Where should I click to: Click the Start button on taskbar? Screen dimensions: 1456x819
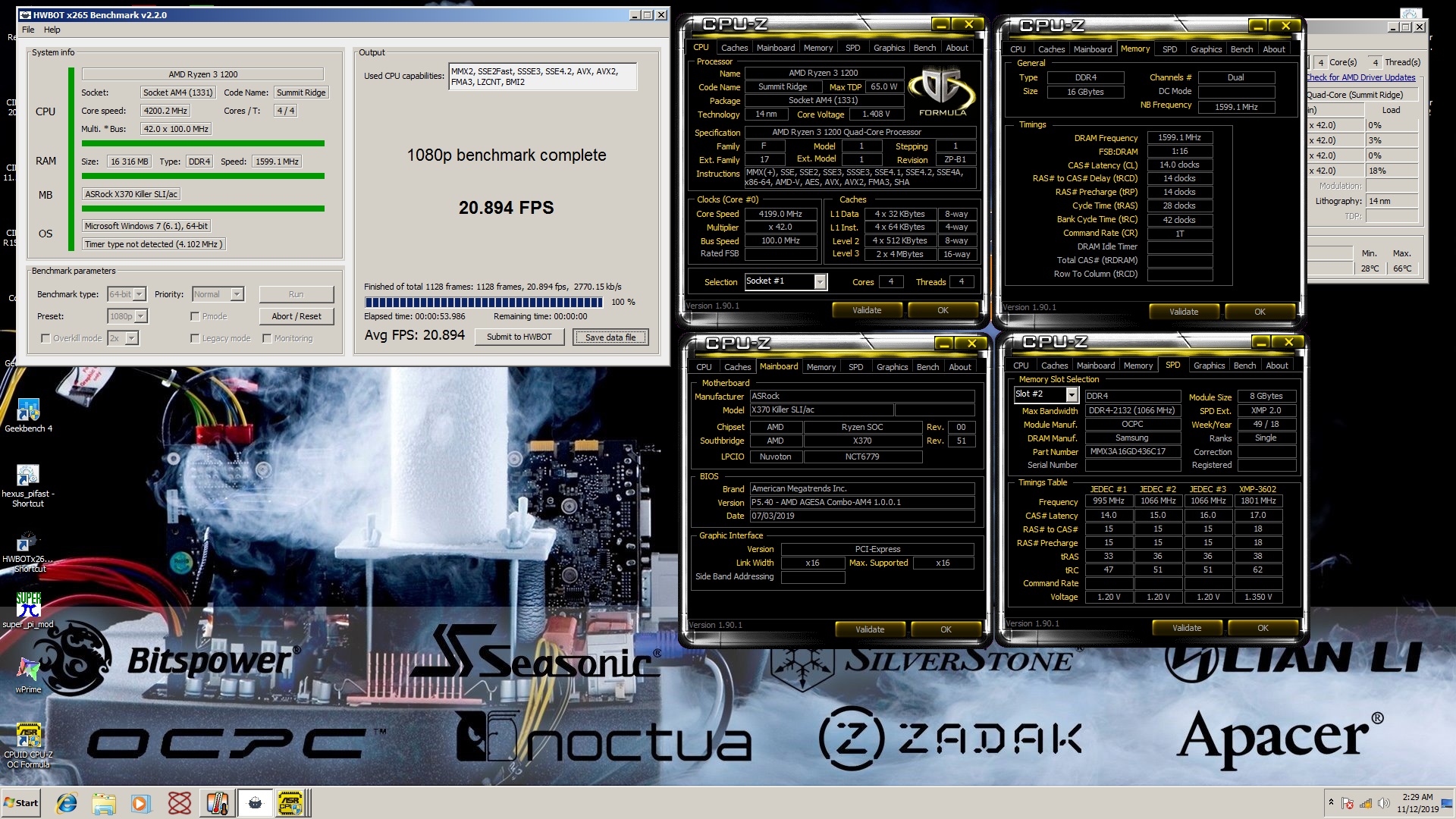pyautogui.click(x=21, y=803)
